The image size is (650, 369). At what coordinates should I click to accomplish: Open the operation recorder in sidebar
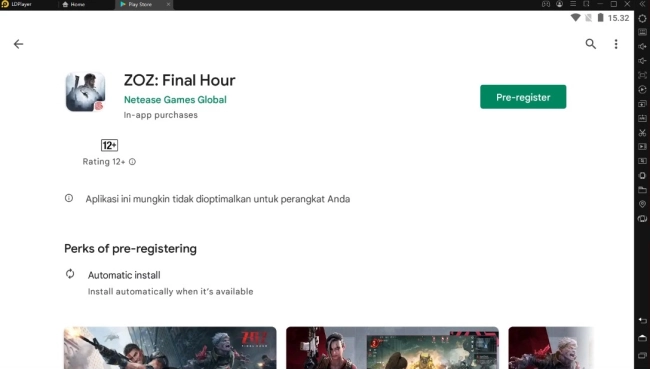click(642, 90)
